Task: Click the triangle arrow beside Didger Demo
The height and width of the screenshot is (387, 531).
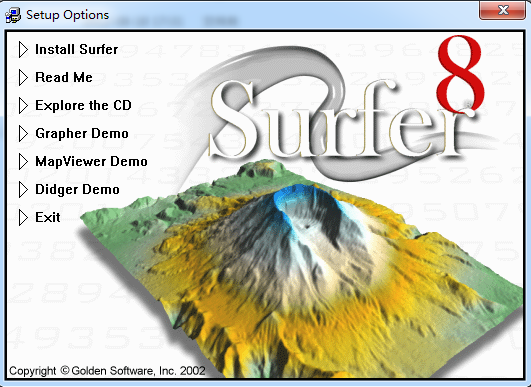Action: click(23, 190)
